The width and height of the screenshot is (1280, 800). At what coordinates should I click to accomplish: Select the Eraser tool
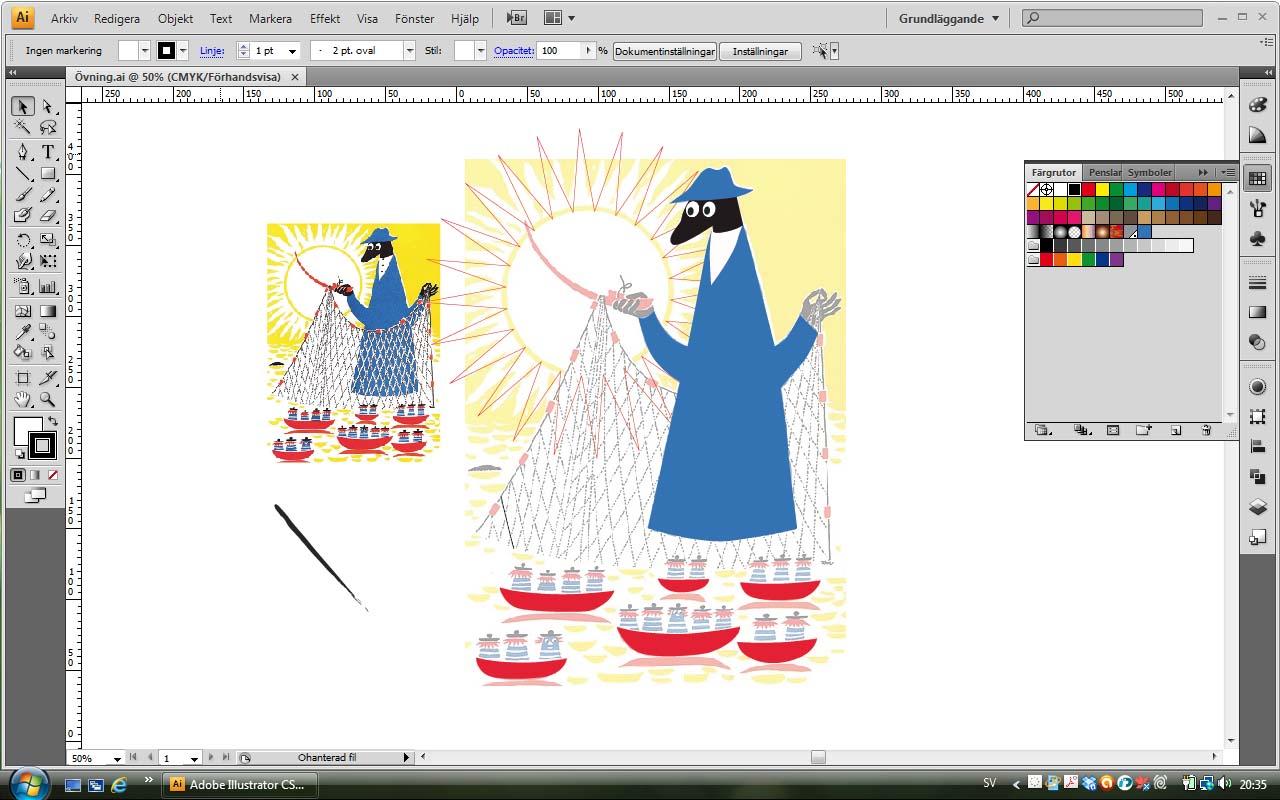coord(47,216)
